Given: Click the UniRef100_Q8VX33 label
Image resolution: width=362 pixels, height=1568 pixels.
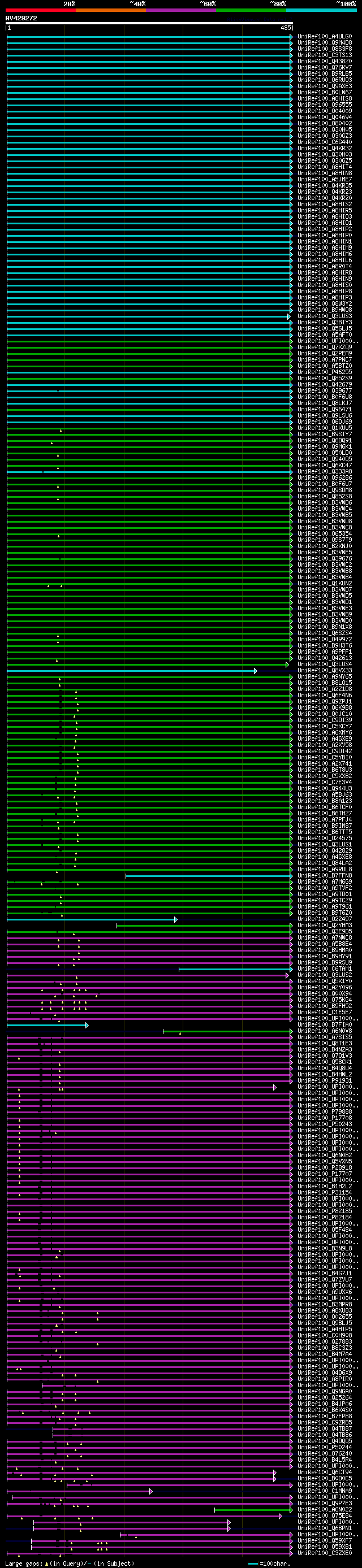Looking at the screenshot, I should pyautogui.click(x=325, y=671).
